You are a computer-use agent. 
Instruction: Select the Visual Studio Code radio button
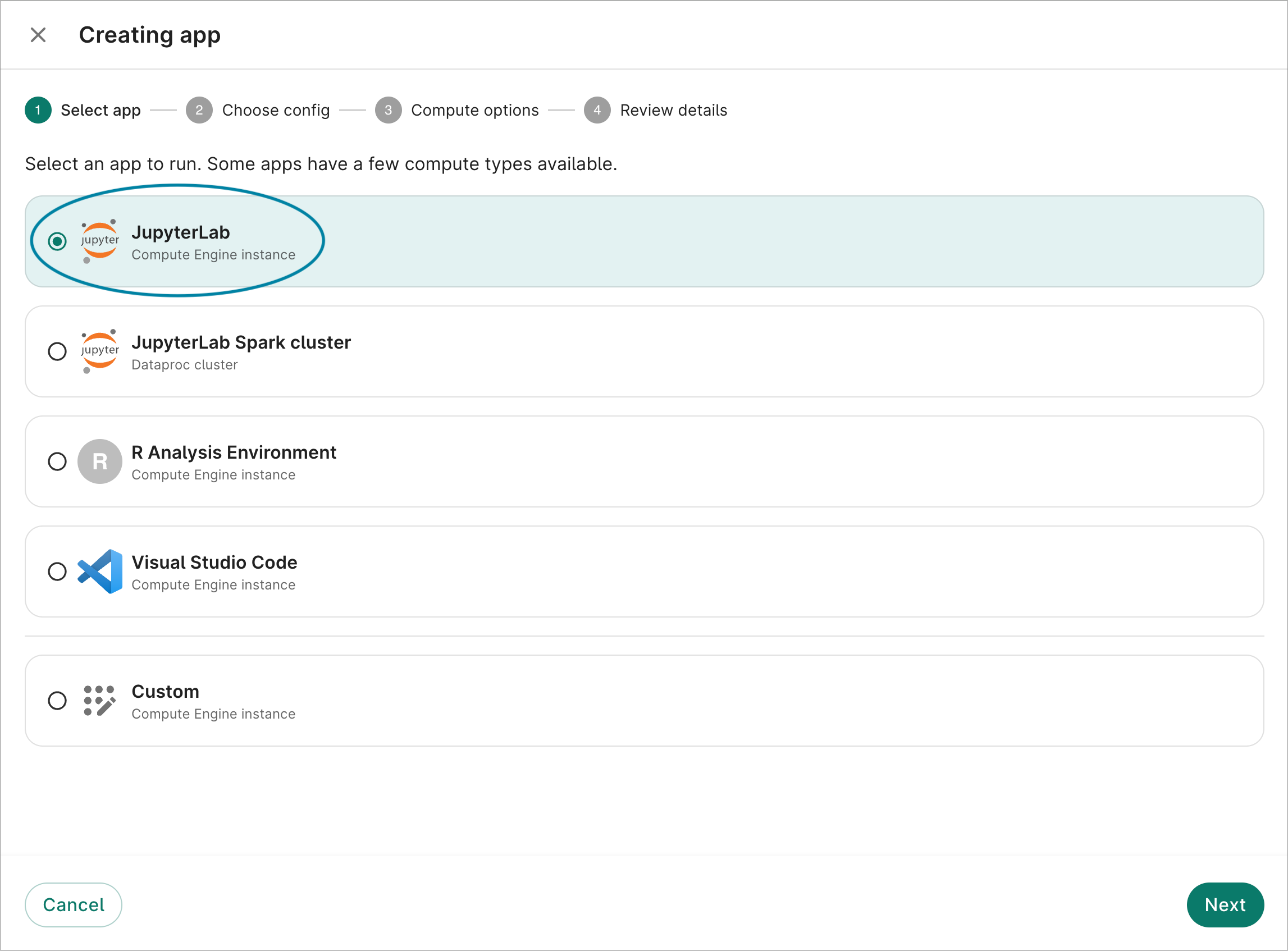57,571
